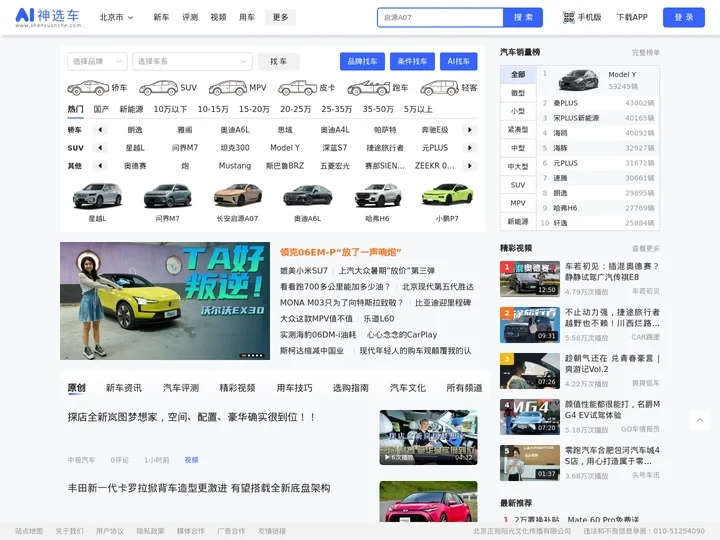
Task: Show next models in the SUV row
Action: coord(469,148)
